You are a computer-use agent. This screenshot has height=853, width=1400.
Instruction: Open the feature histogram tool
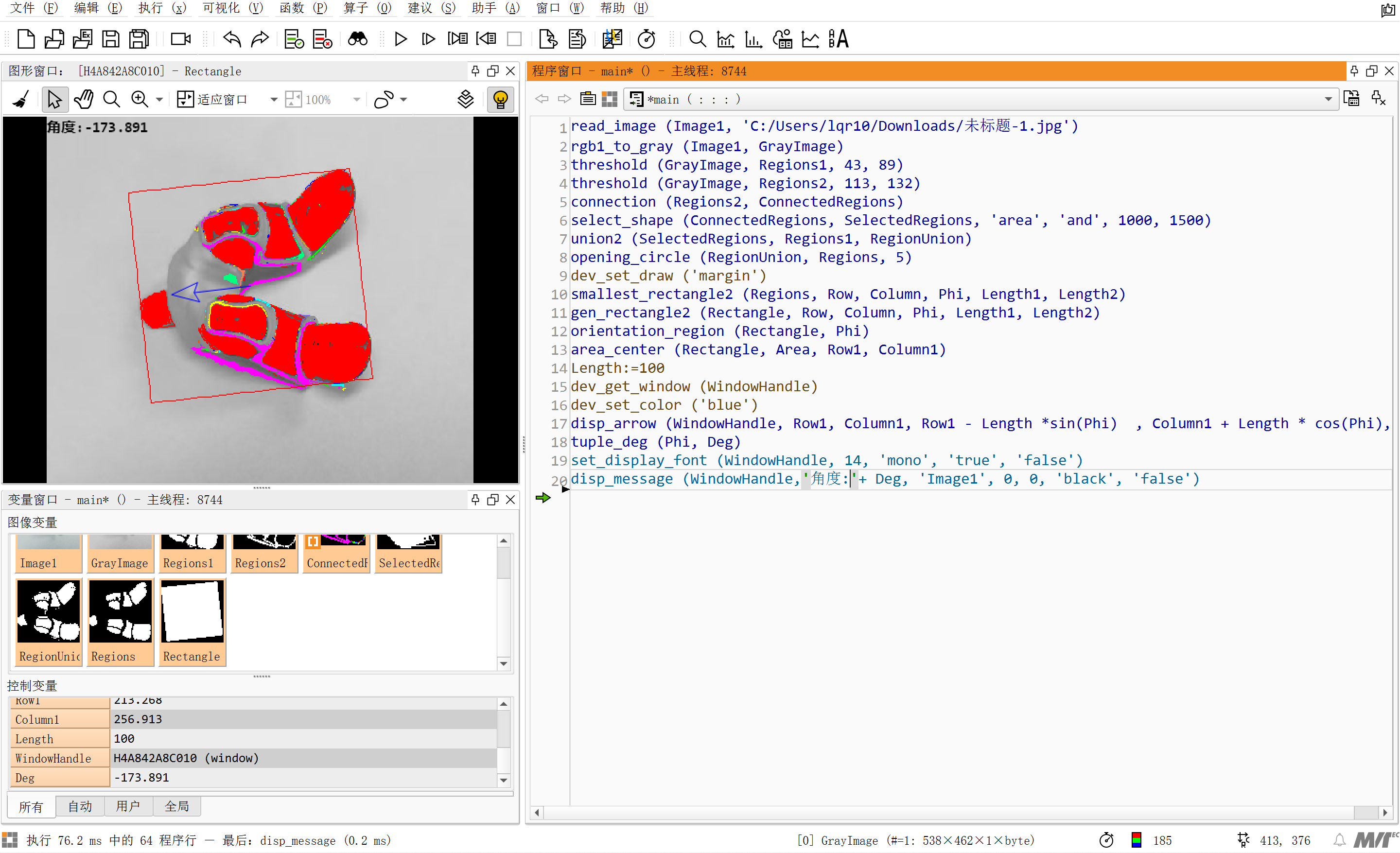(x=753, y=38)
